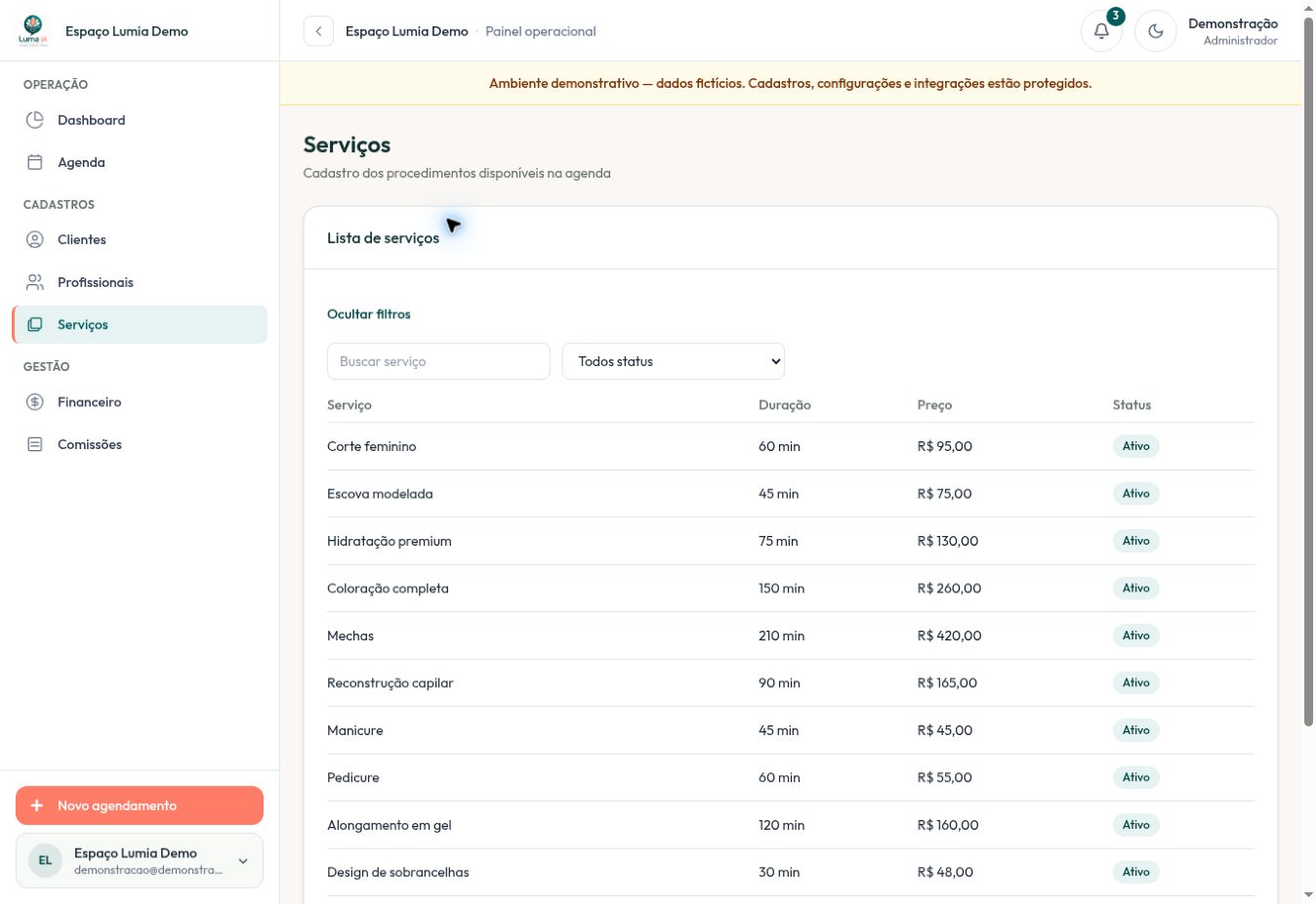Viewport: 1316px width, 904px height.
Task: Click the Novo agendamento button
Action: (140, 805)
